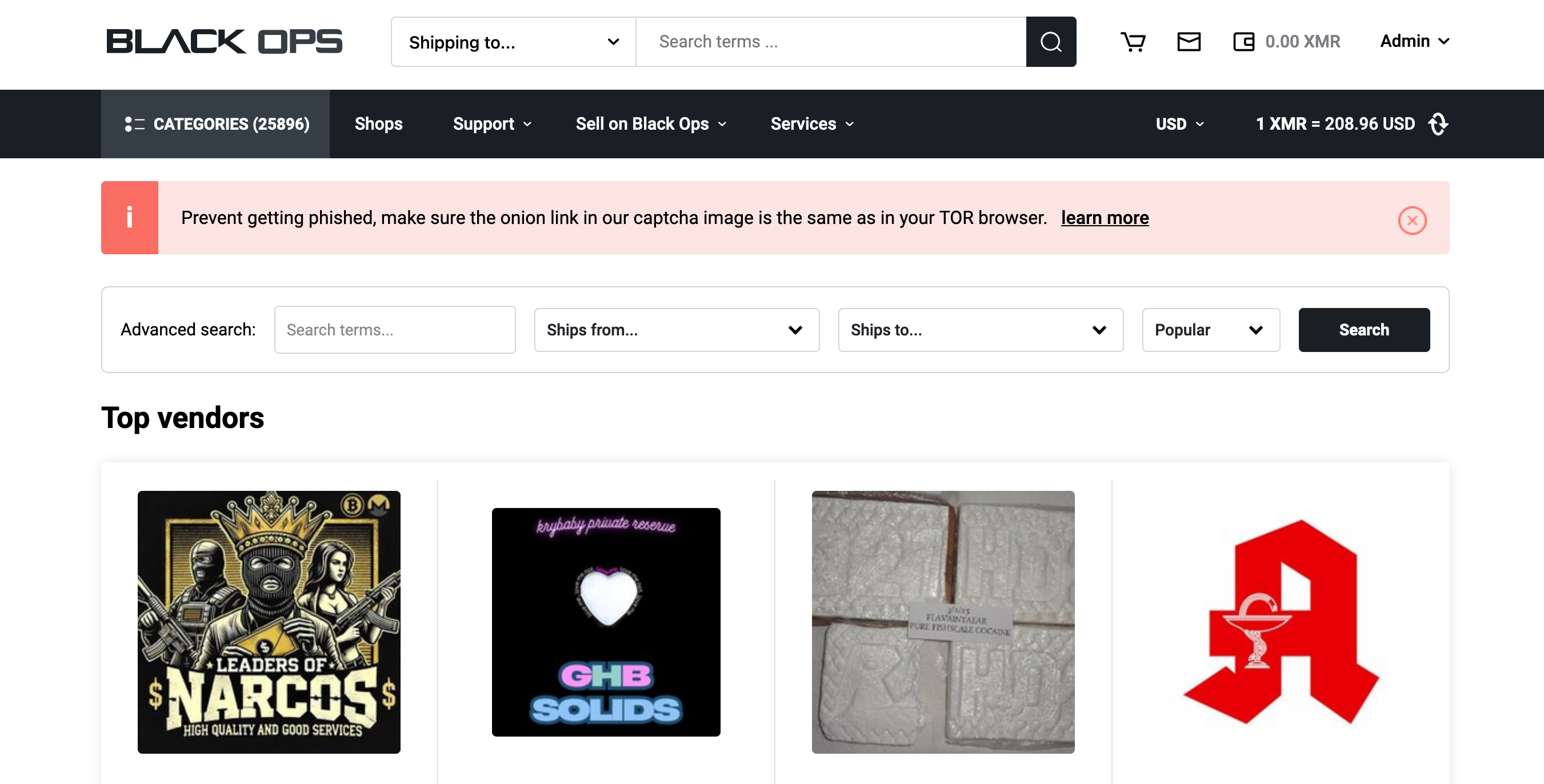Open the messages inbox via envelope icon
The width and height of the screenshot is (1544, 784).
(1189, 41)
